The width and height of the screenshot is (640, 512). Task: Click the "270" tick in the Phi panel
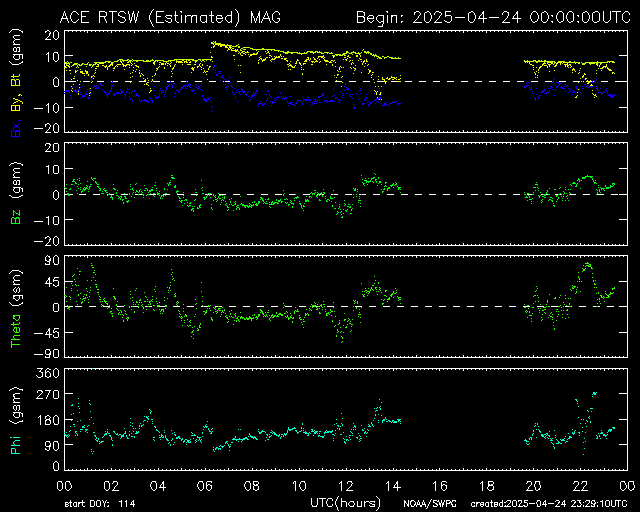[x=48, y=395]
